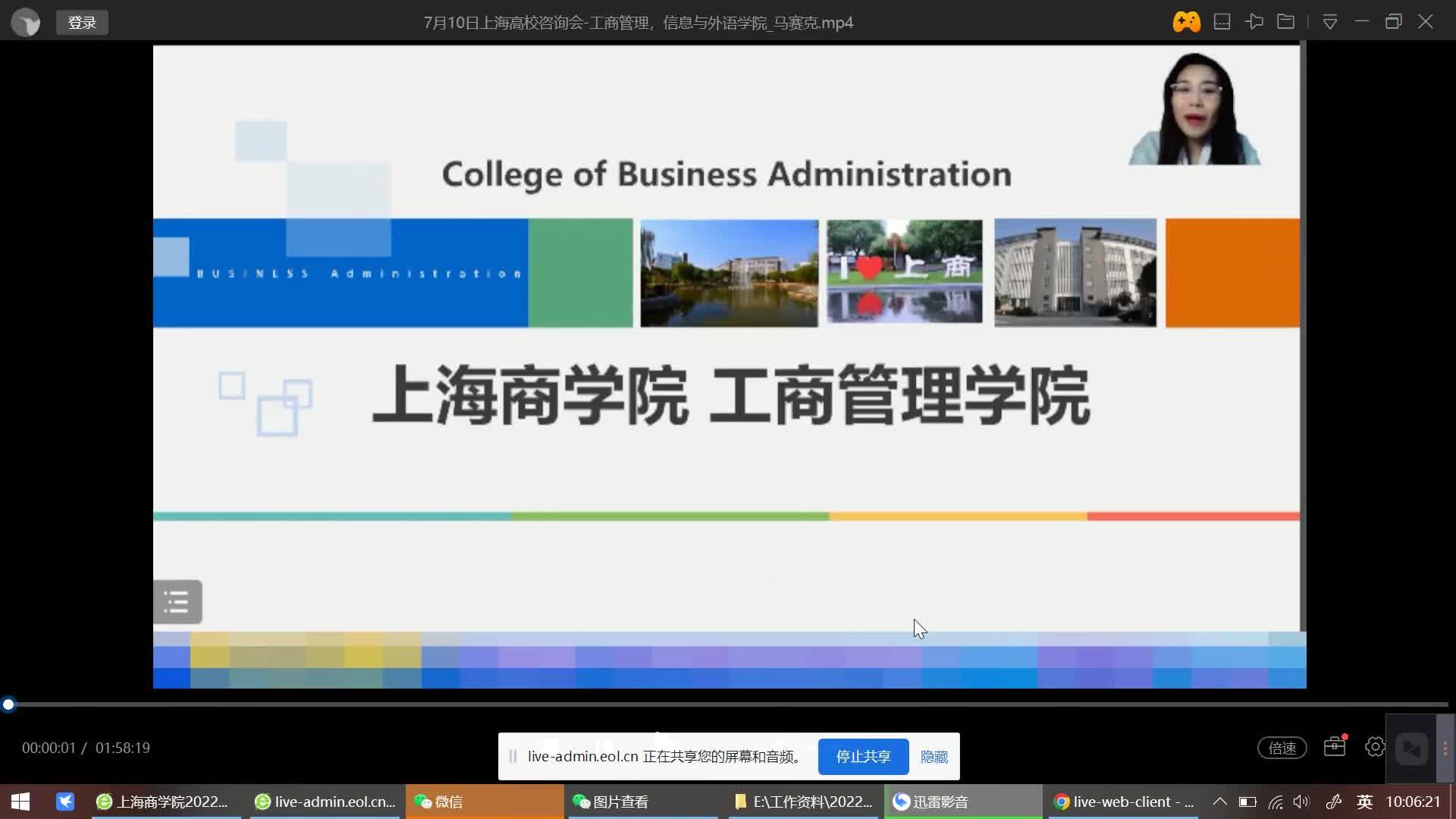Click the I love 上商 photo

904,271
